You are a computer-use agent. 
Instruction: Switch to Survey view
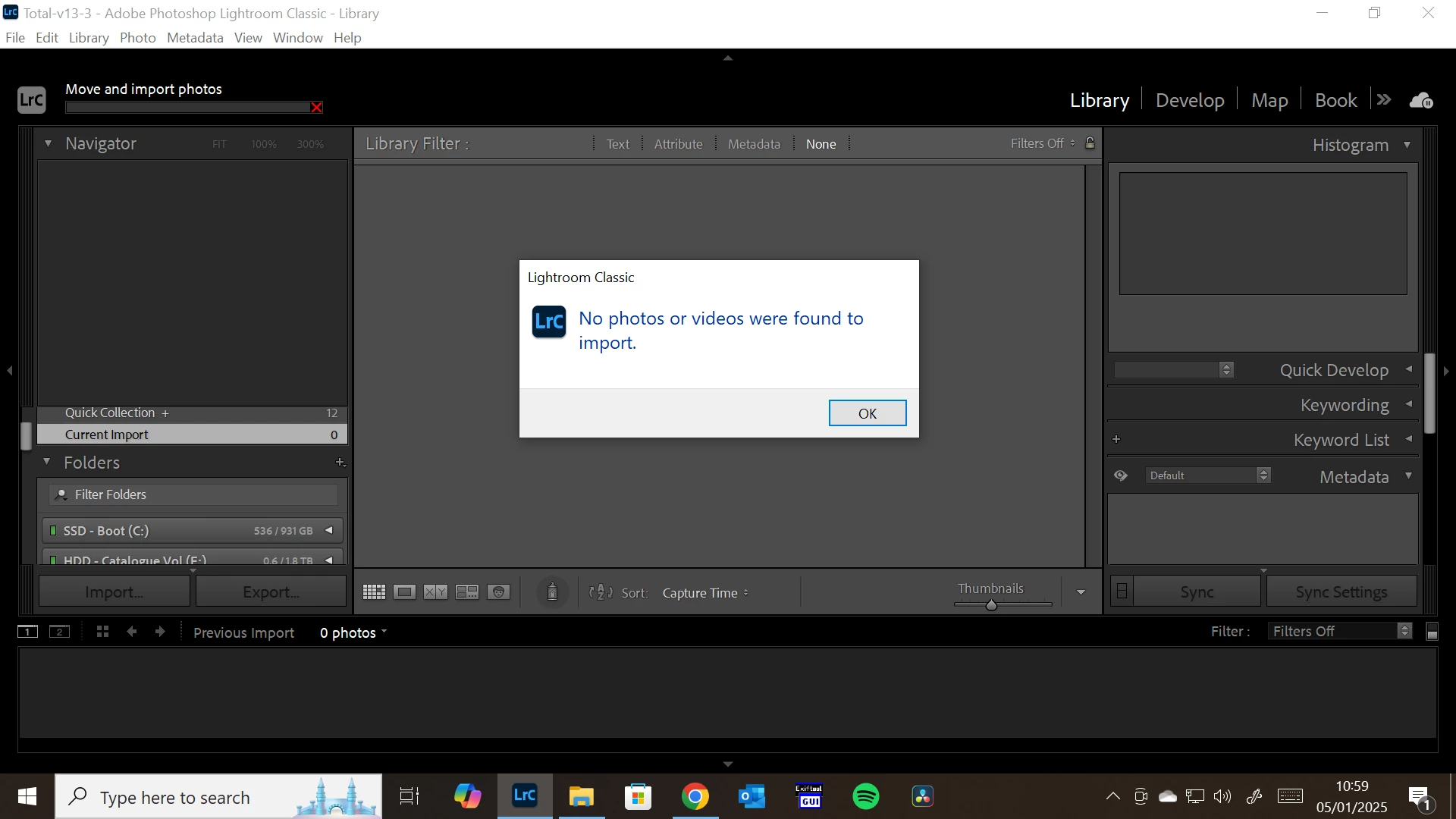coord(467,592)
